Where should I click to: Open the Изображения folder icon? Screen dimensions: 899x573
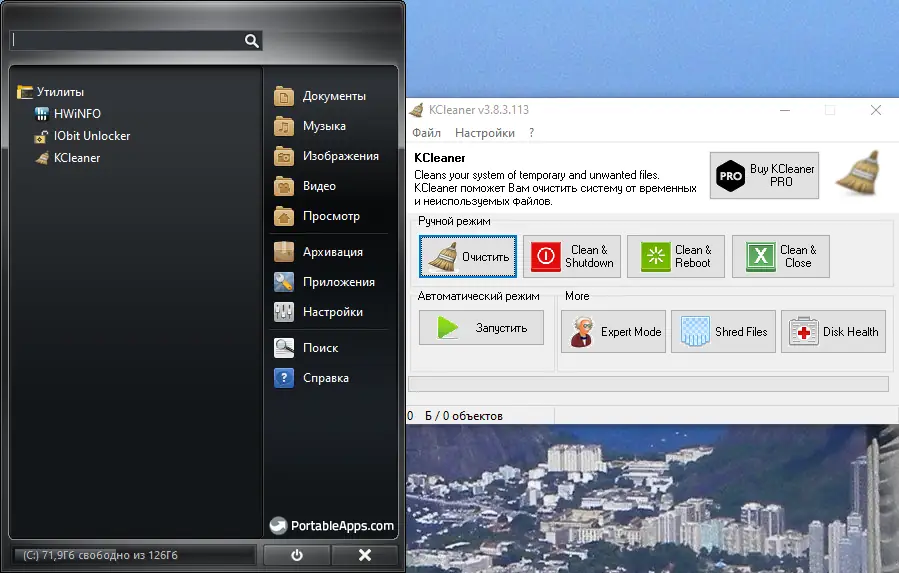pos(284,156)
